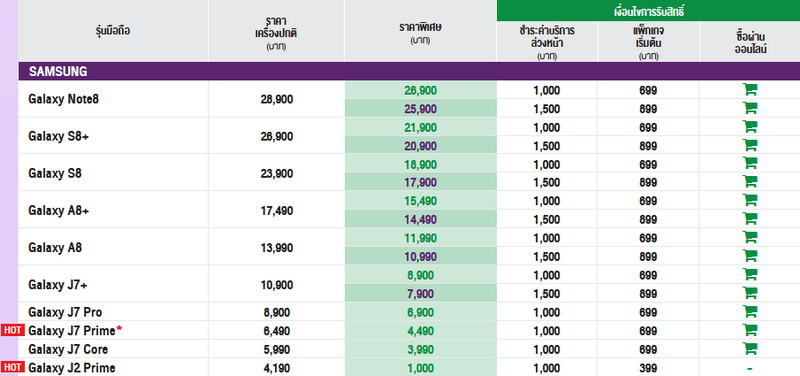The width and height of the screenshot is (800, 376).
Task: Click the แพ็กเกจเริ่มต้น column header
Action: coord(648,43)
